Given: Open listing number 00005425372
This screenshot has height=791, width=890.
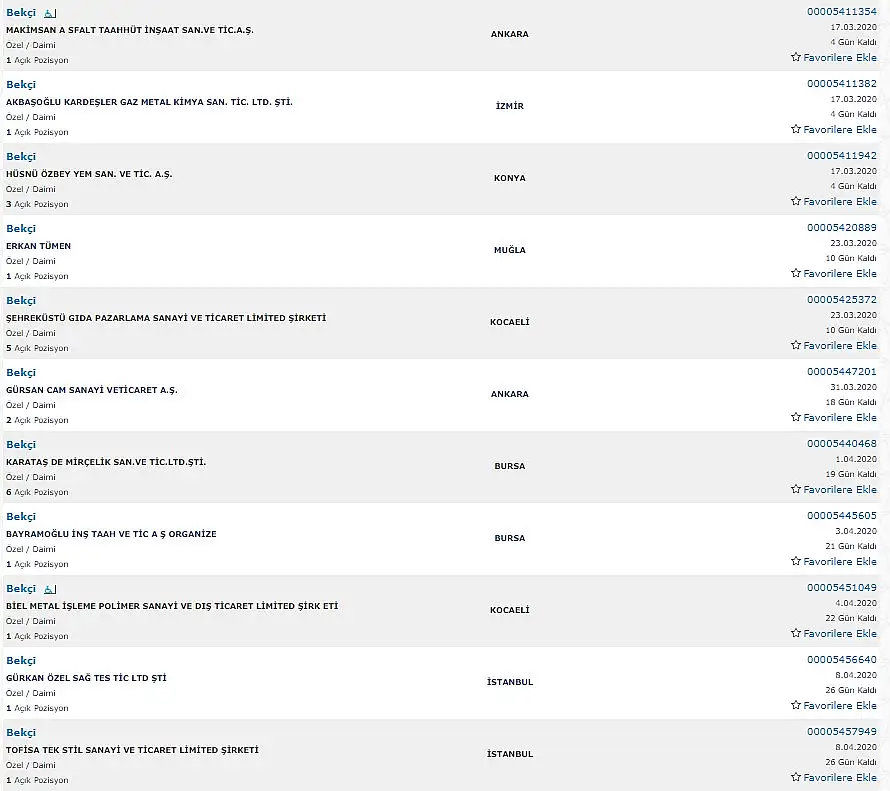Looking at the screenshot, I should pos(842,300).
